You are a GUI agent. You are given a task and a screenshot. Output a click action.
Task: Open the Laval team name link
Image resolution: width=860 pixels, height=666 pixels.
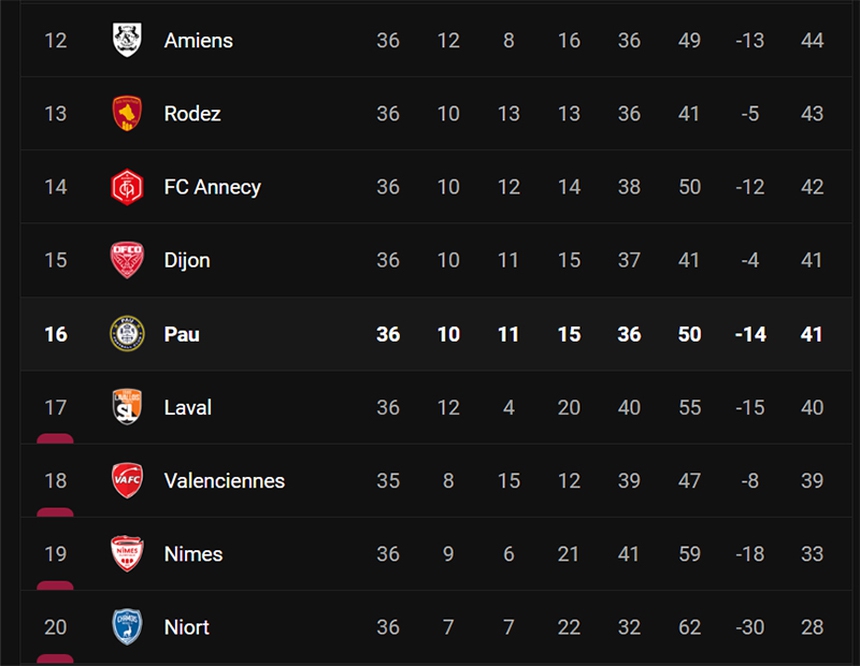click(x=188, y=407)
